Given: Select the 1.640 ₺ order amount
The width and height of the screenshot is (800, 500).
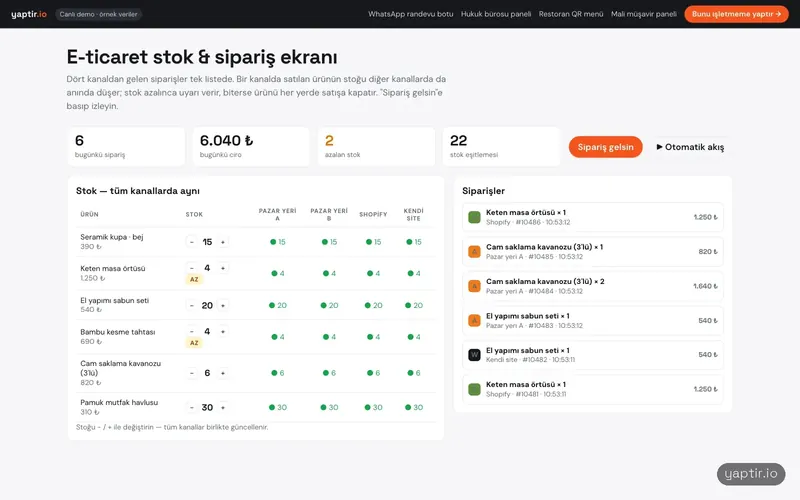Looking at the screenshot, I should tap(705, 286).
